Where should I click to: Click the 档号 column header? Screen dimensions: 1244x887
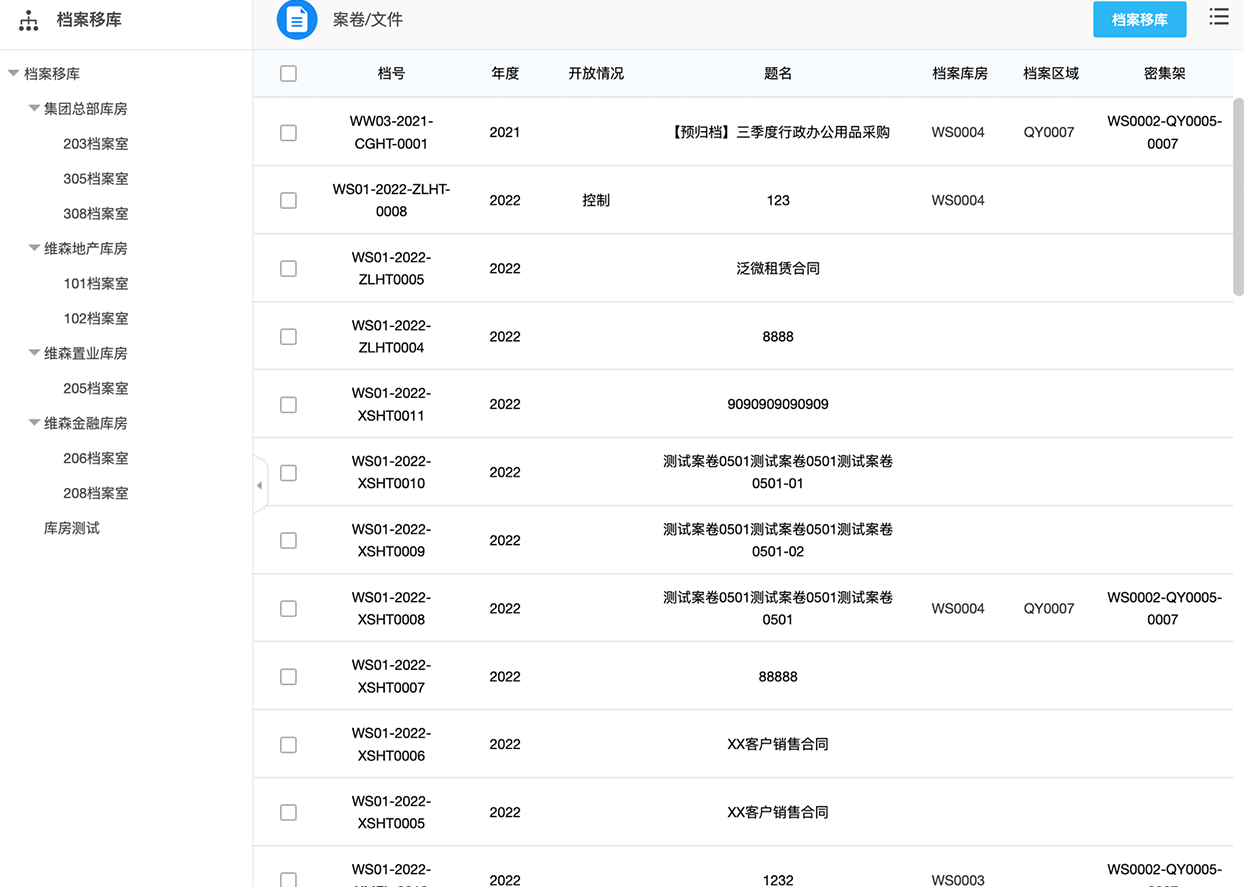click(391, 73)
